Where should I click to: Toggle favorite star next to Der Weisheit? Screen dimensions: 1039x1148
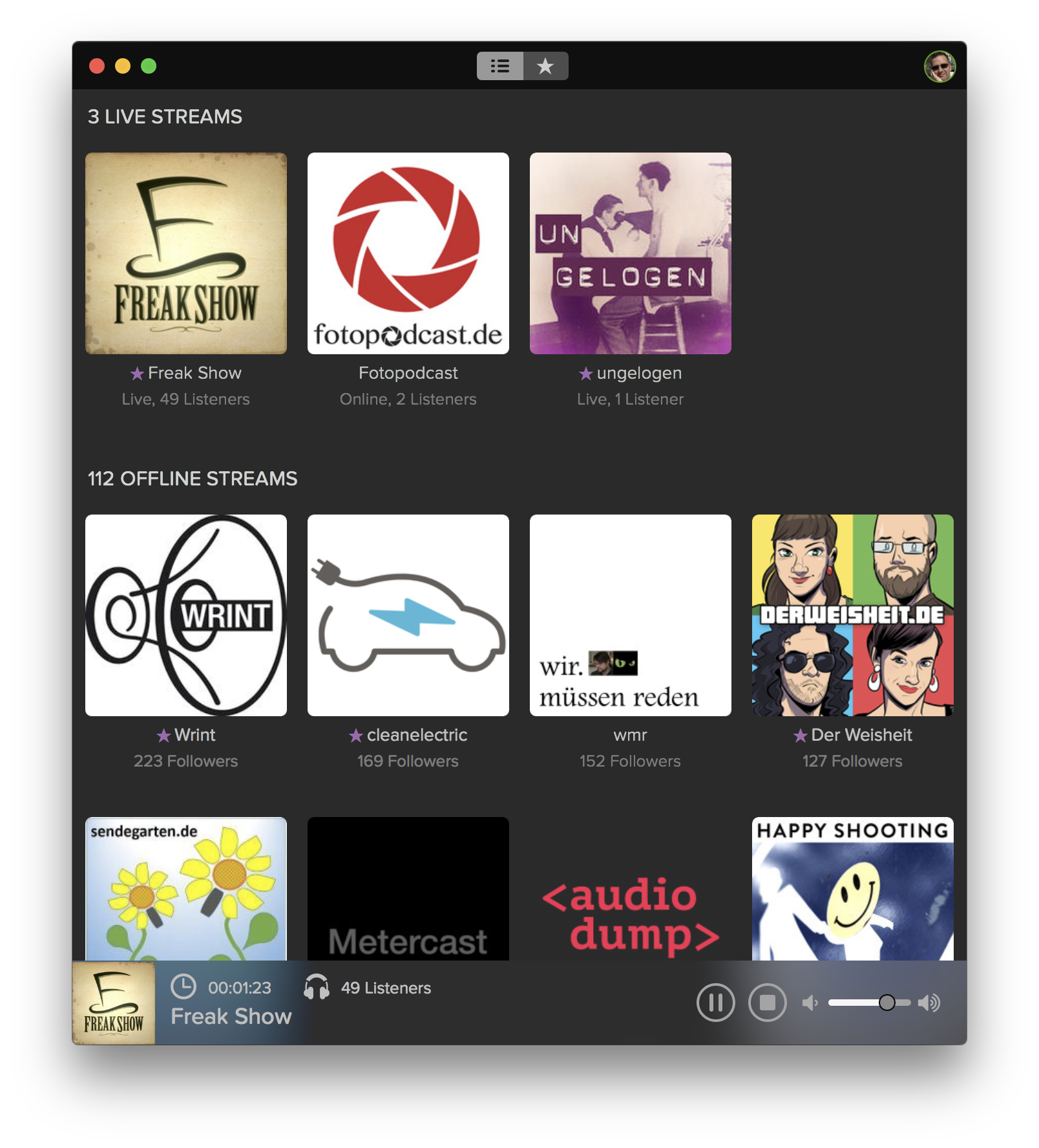tap(801, 736)
